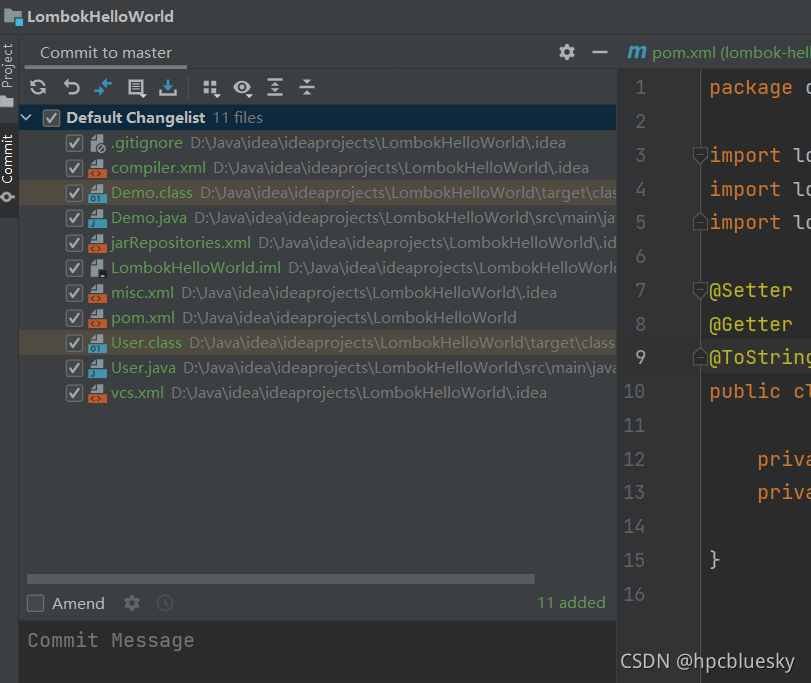
Task: Select the pom.xml file row
Action: [x=318, y=318]
